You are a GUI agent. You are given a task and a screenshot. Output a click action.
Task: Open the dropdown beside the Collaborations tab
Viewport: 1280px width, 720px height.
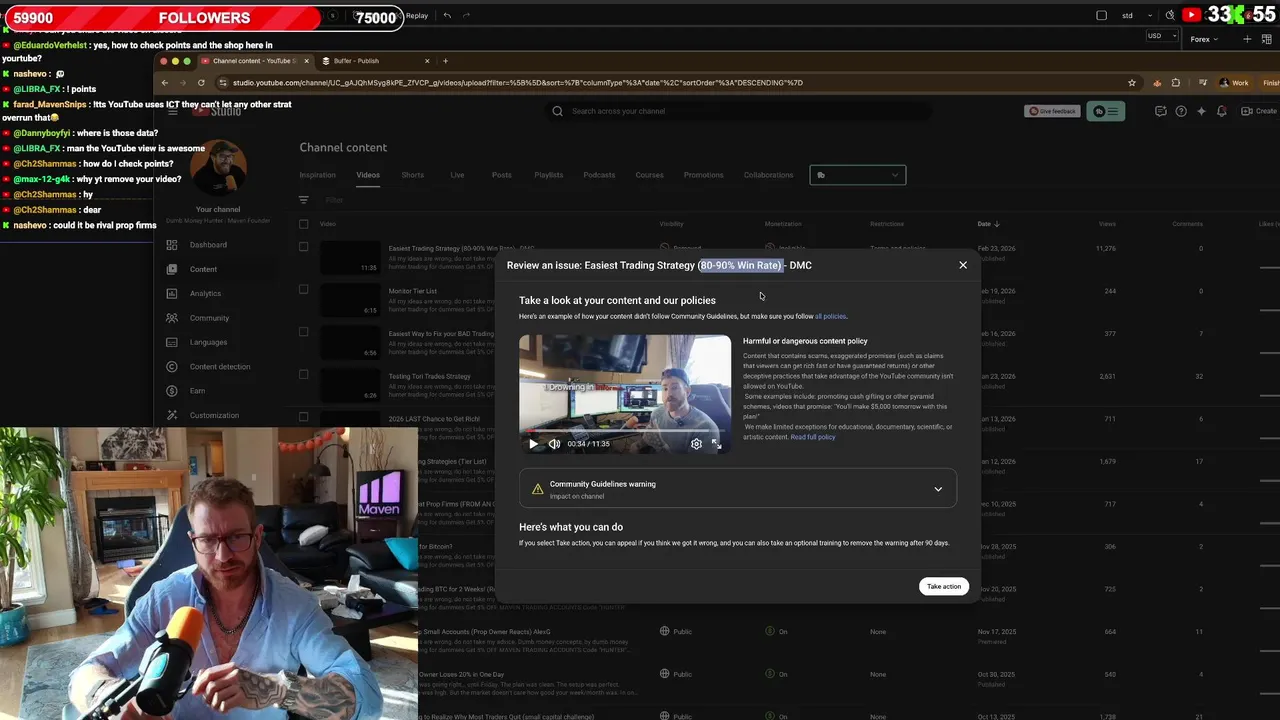coord(858,175)
